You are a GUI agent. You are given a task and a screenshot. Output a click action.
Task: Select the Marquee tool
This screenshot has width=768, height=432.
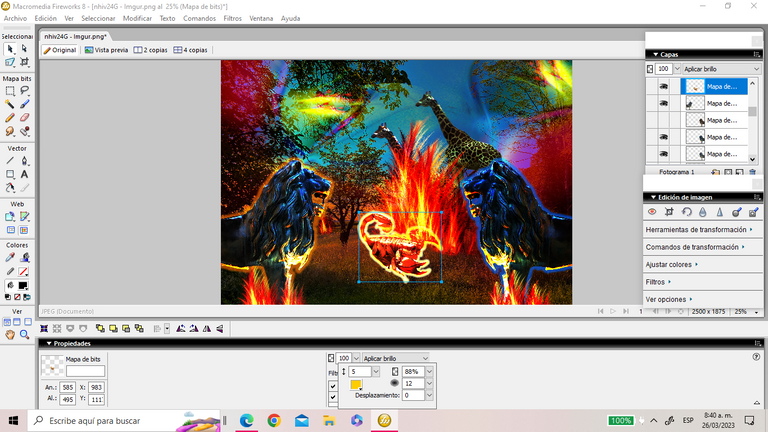10,91
